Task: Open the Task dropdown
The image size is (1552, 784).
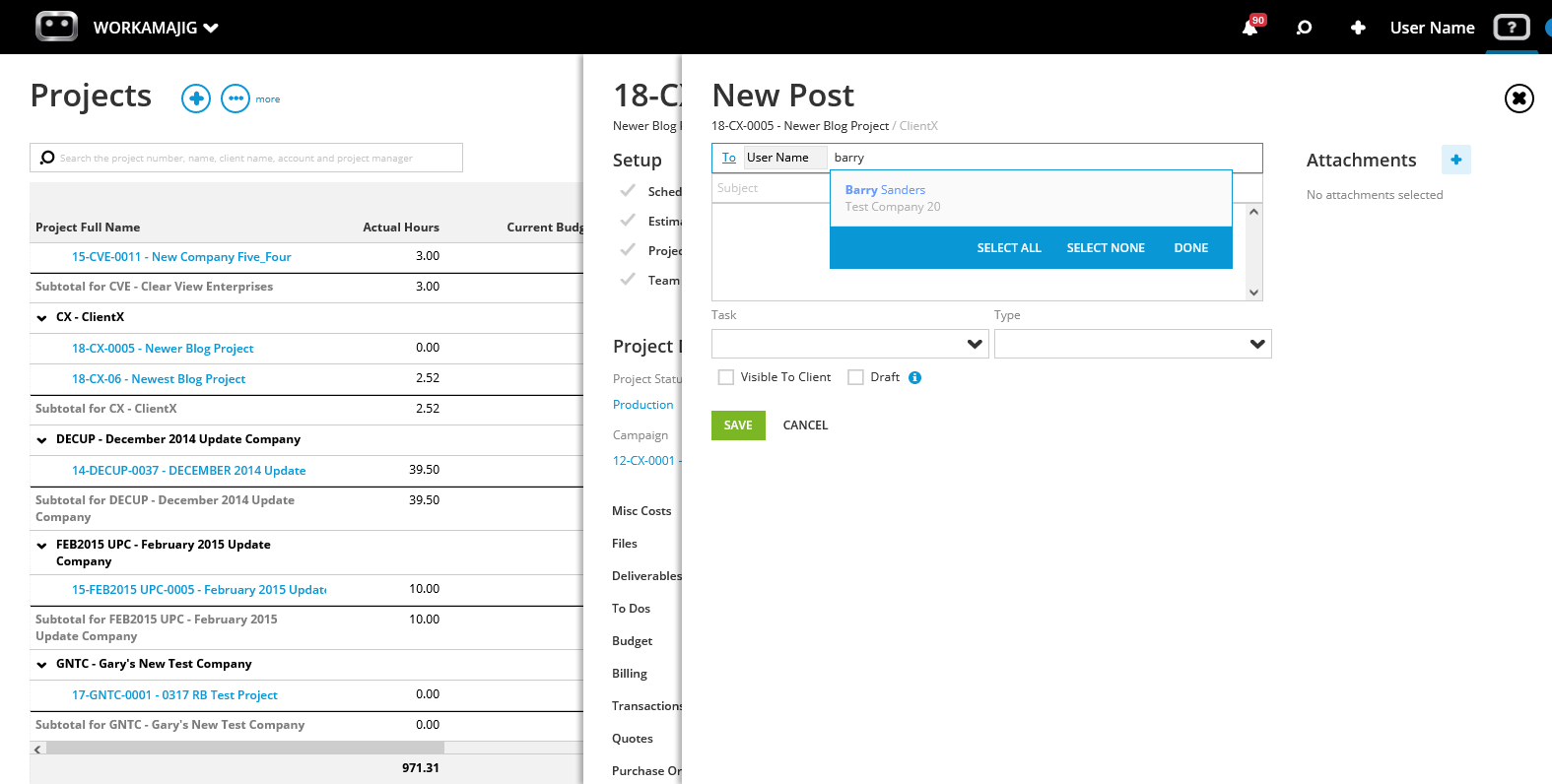Action: pos(849,344)
